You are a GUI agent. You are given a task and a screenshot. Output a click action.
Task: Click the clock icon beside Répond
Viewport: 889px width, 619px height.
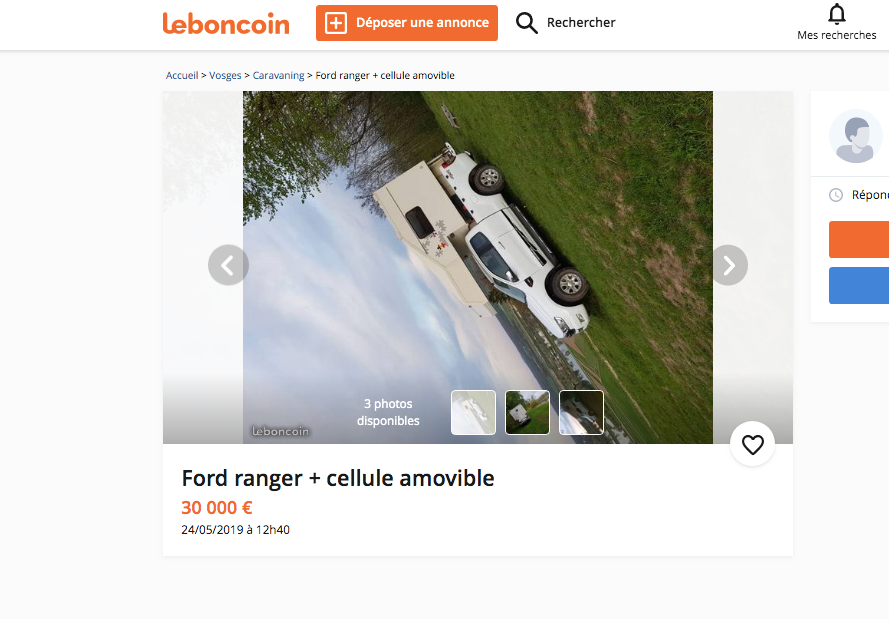tap(836, 195)
